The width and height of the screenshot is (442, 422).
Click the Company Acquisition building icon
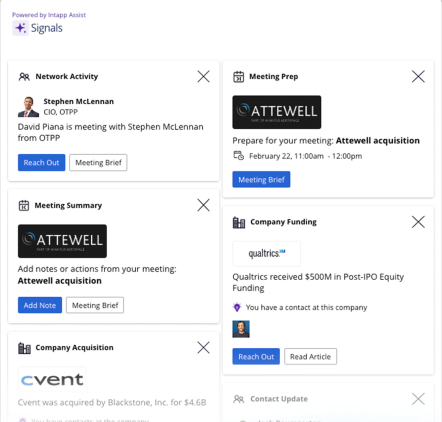[x=24, y=348]
